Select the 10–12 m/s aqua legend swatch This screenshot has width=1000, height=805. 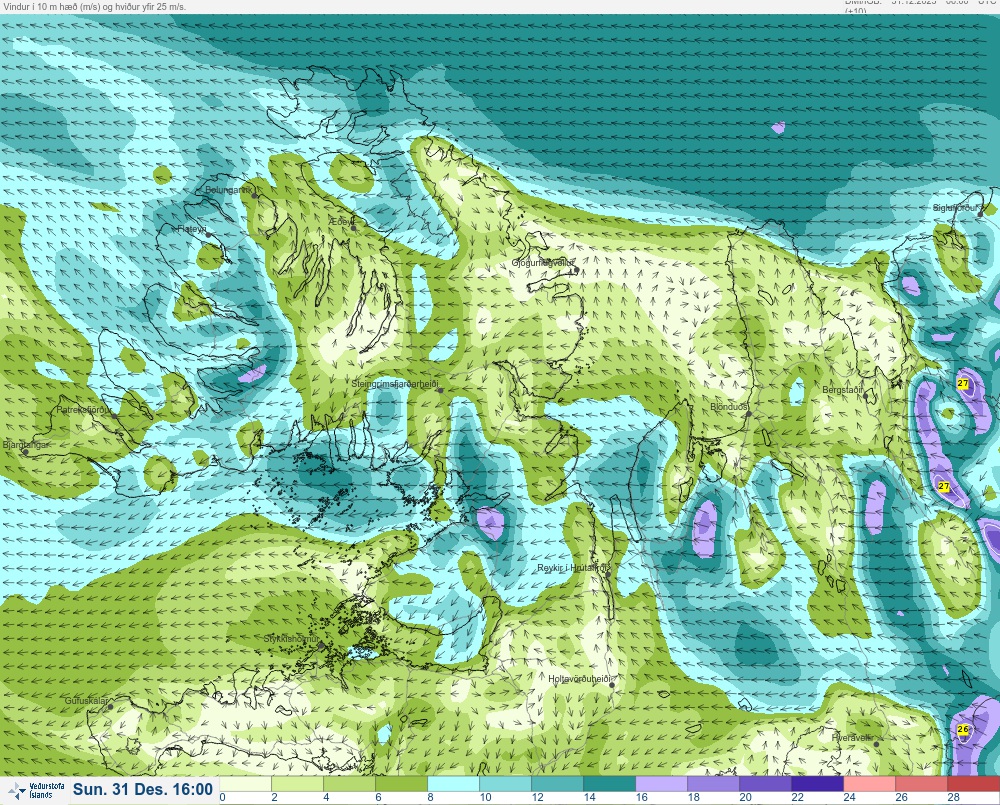click(x=506, y=783)
